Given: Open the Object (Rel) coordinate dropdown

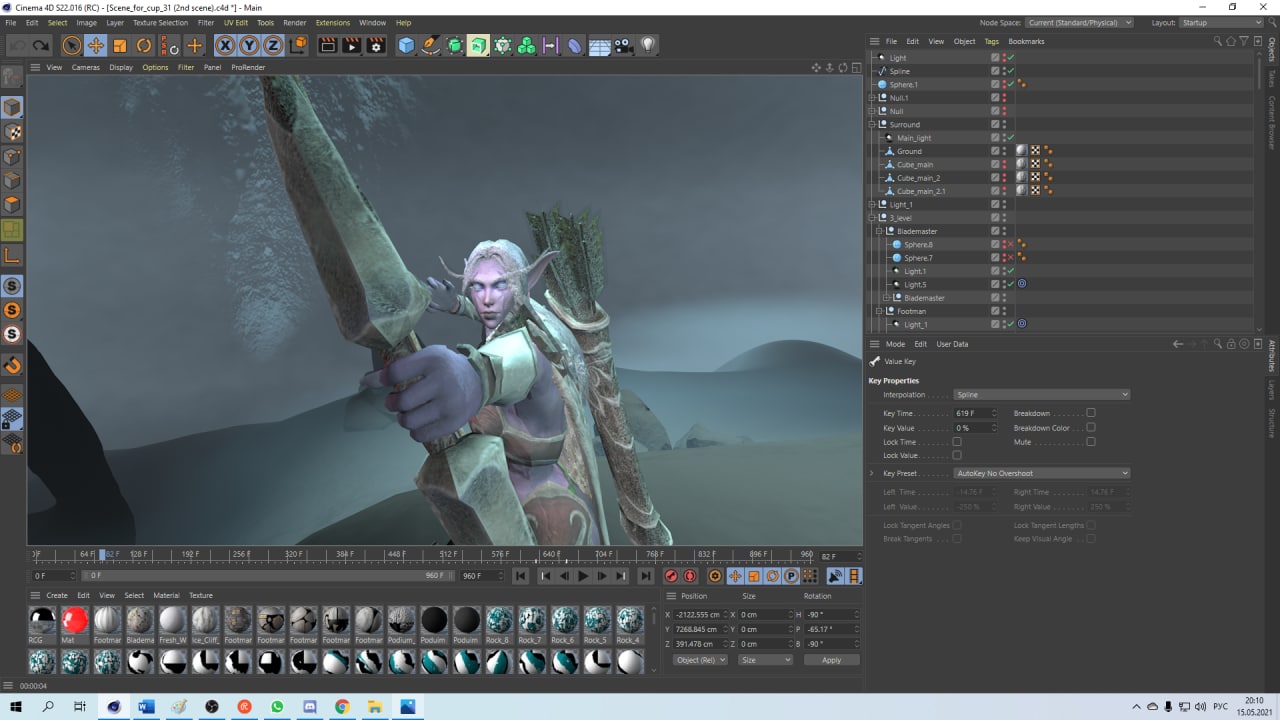Looking at the screenshot, I should (700, 660).
